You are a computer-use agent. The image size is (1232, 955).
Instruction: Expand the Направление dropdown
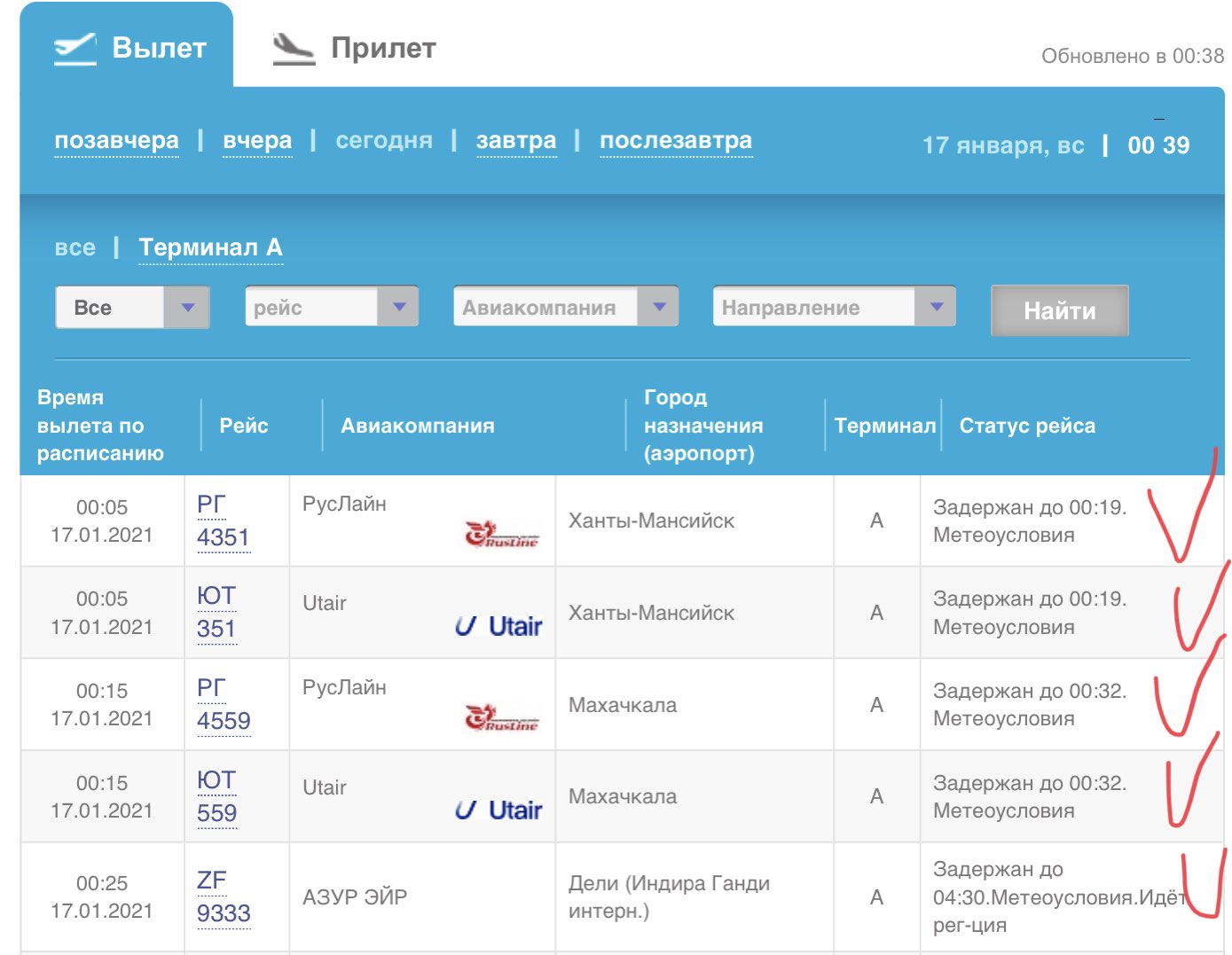pos(835,308)
